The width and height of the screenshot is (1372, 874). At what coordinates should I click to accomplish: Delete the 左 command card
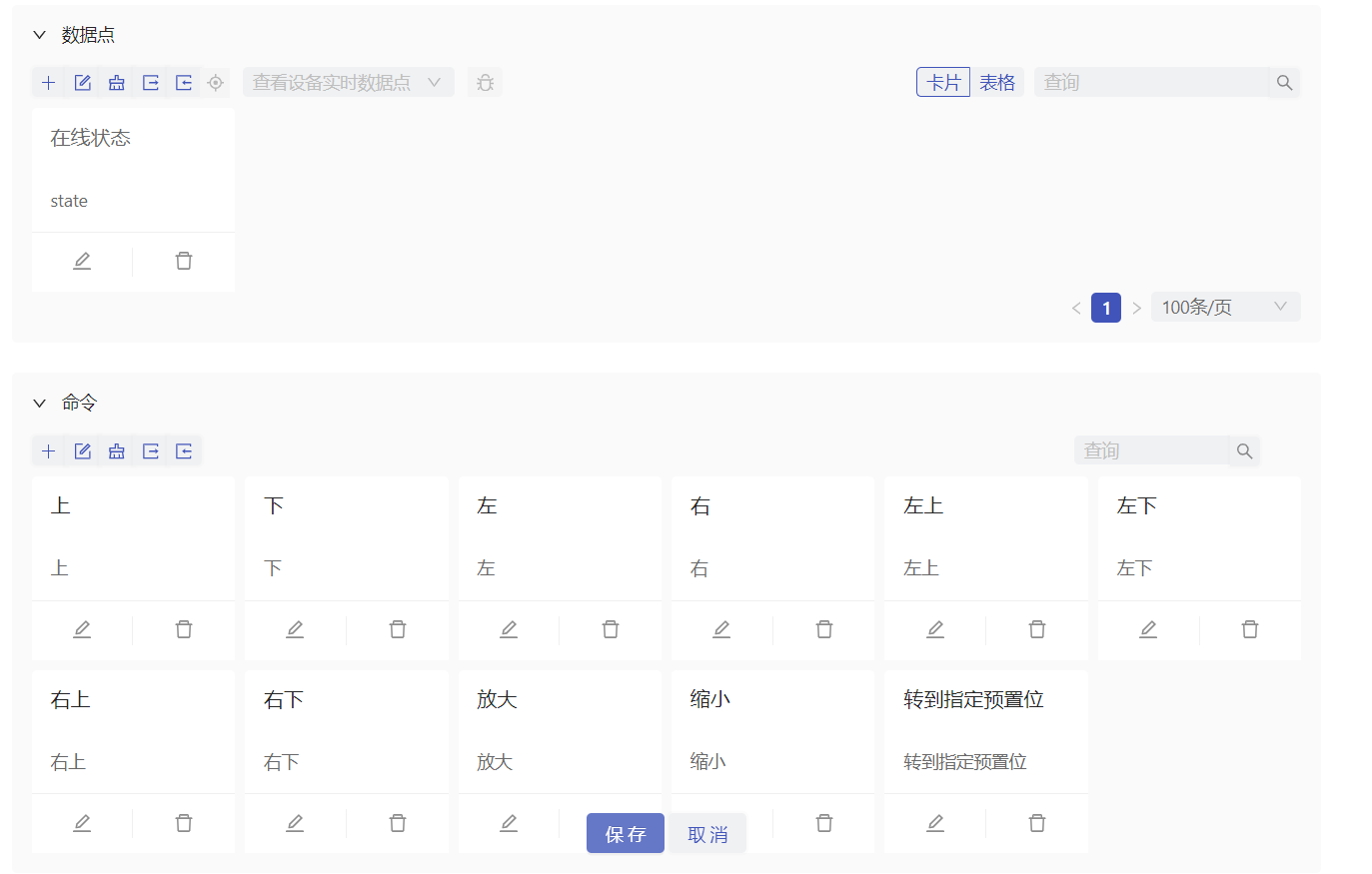(611, 629)
